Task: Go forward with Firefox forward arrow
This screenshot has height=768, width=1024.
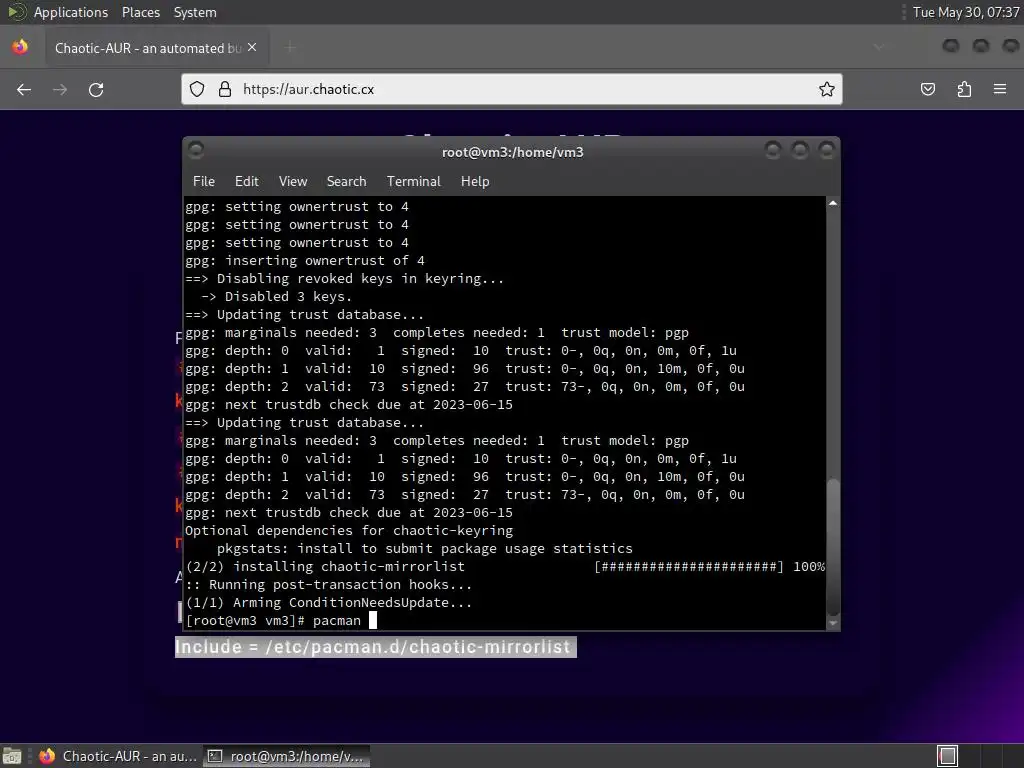Action: [x=60, y=89]
